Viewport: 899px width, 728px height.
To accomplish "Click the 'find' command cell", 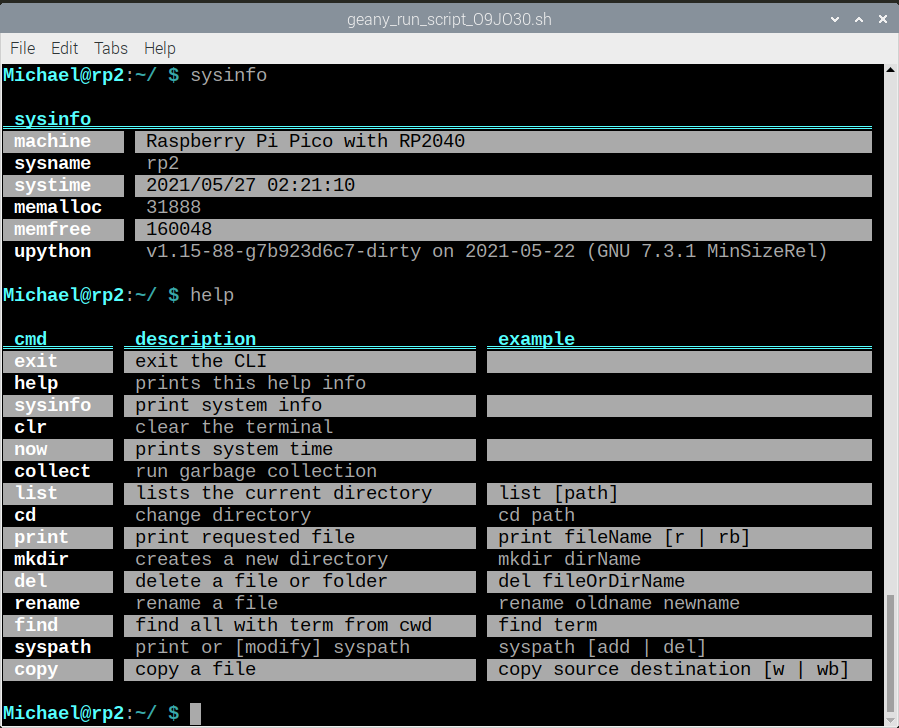I will coord(36,625).
